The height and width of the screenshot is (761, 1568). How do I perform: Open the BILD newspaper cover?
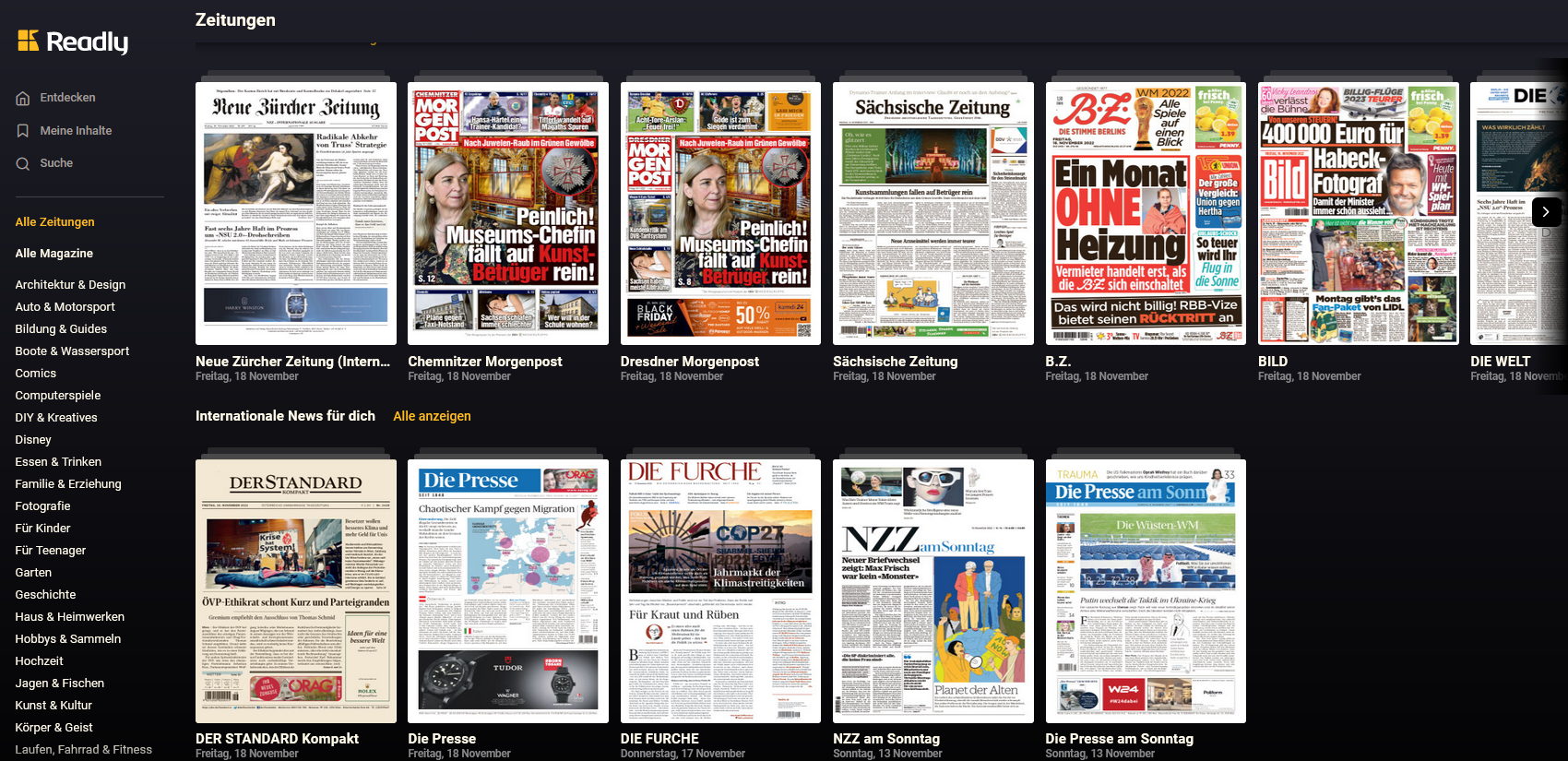tap(1359, 213)
